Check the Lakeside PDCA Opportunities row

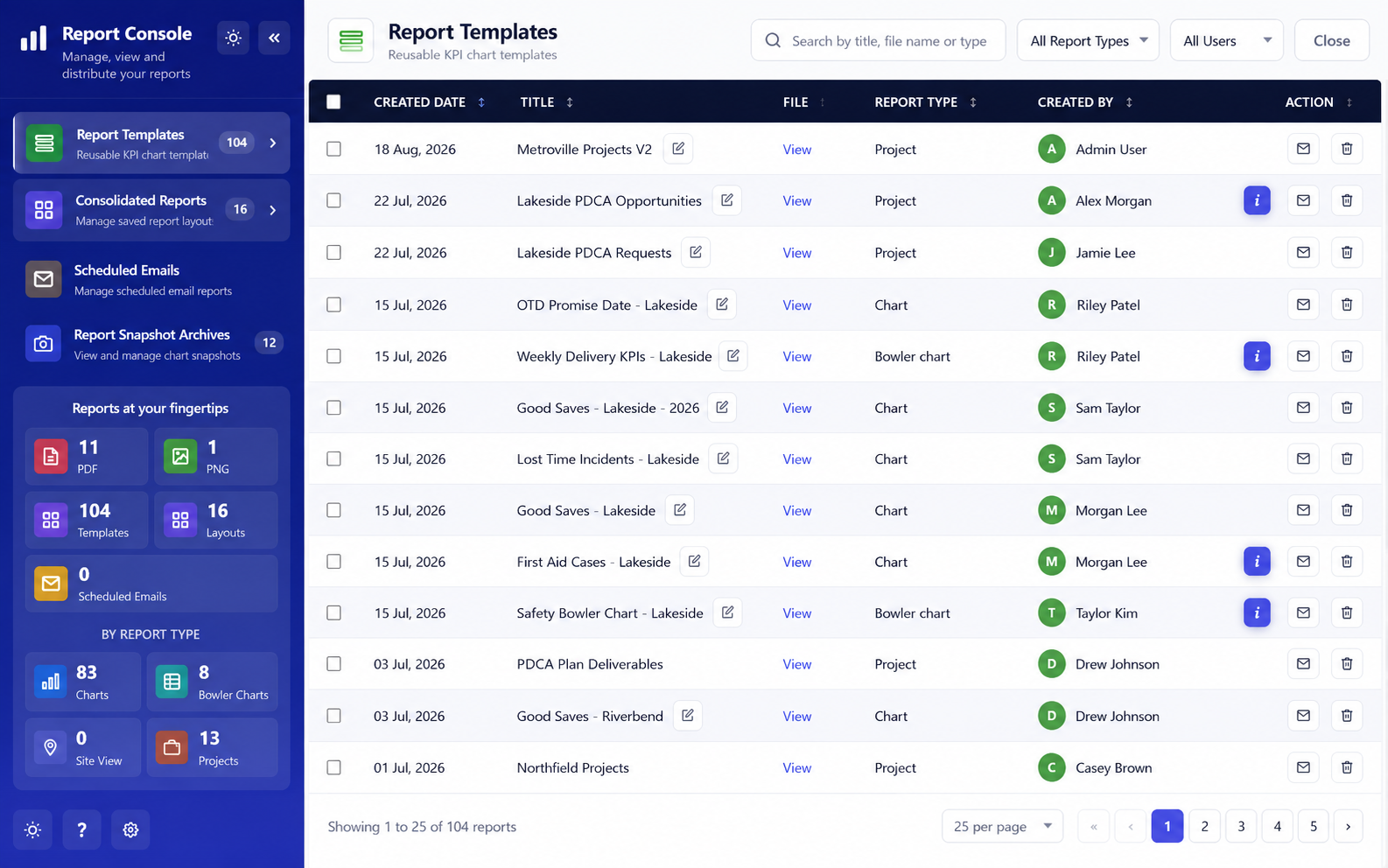point(333,200)
